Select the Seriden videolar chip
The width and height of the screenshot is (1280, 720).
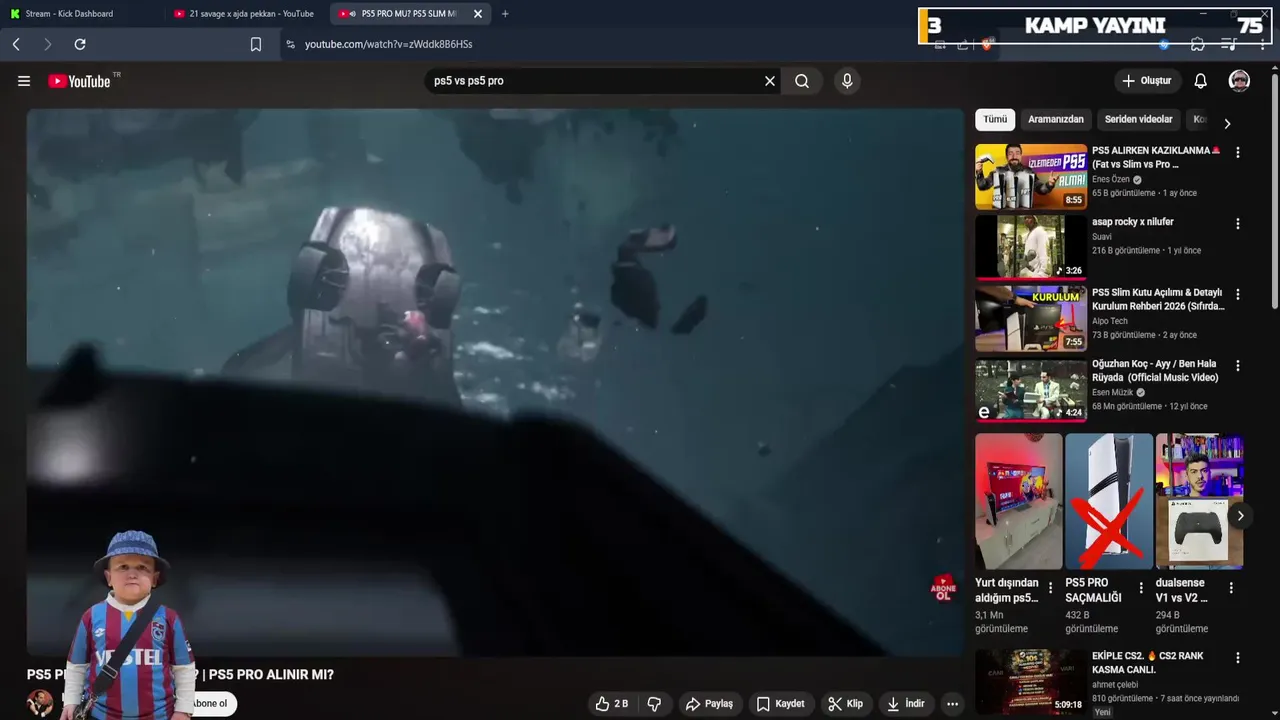[1138, 120]
